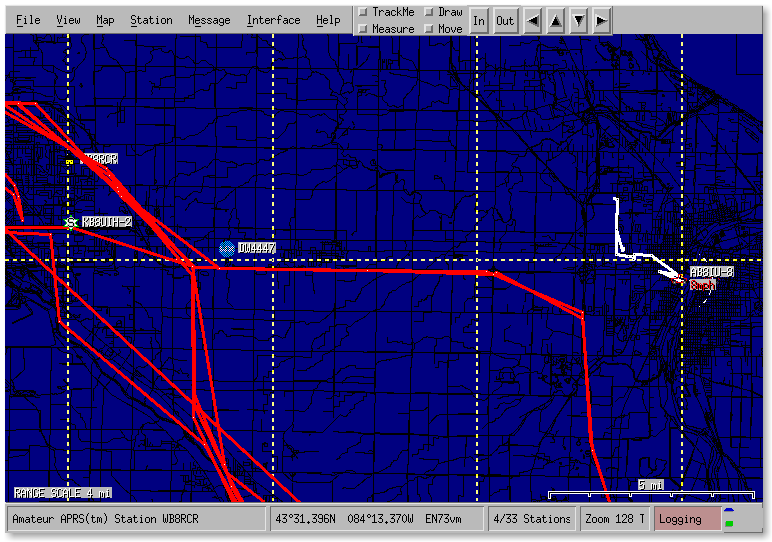Zoom in using the In button
The width and height of the screenshot is (772, 542).
click(x=479, y=20)
